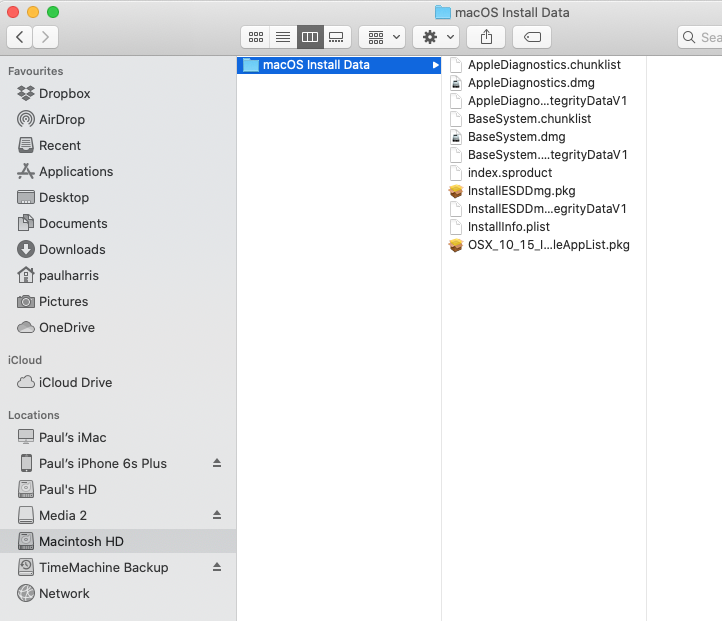Open the Action gear menu
Screen dimensions: 722x621
(x=436, y=37)
